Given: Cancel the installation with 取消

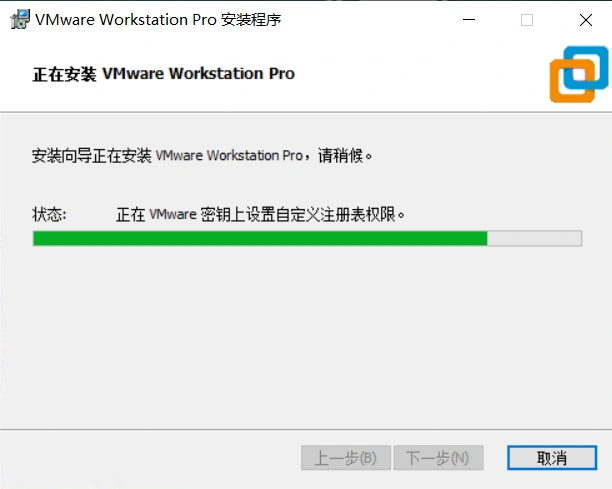Looking at the screenshot, I should [x=552, y=457].
